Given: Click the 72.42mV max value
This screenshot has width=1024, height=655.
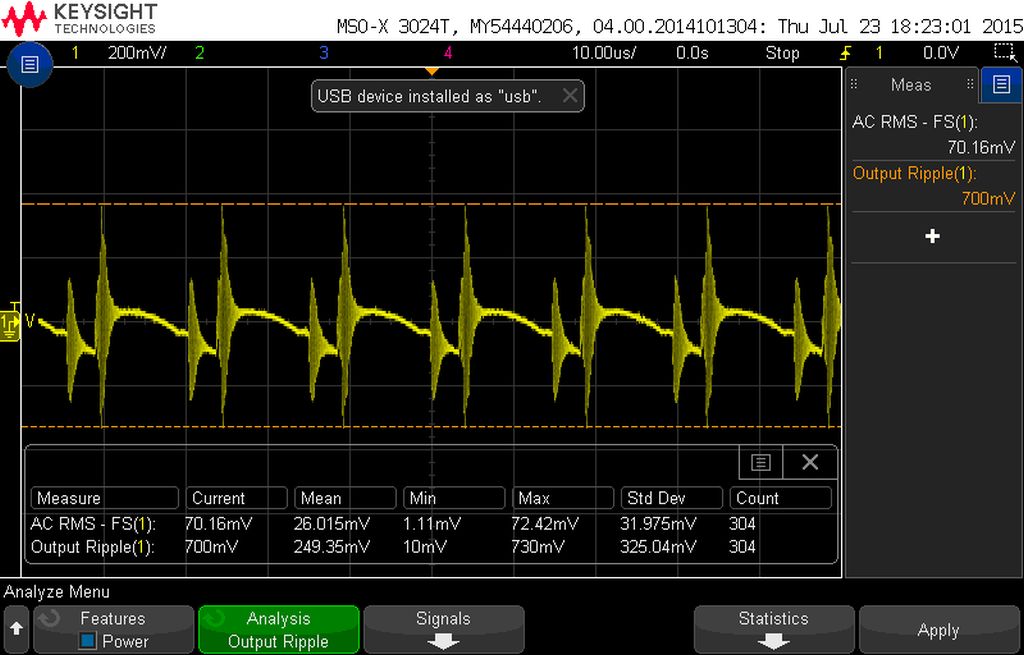Looking at the screenshot, I should [x=545, y=524].
